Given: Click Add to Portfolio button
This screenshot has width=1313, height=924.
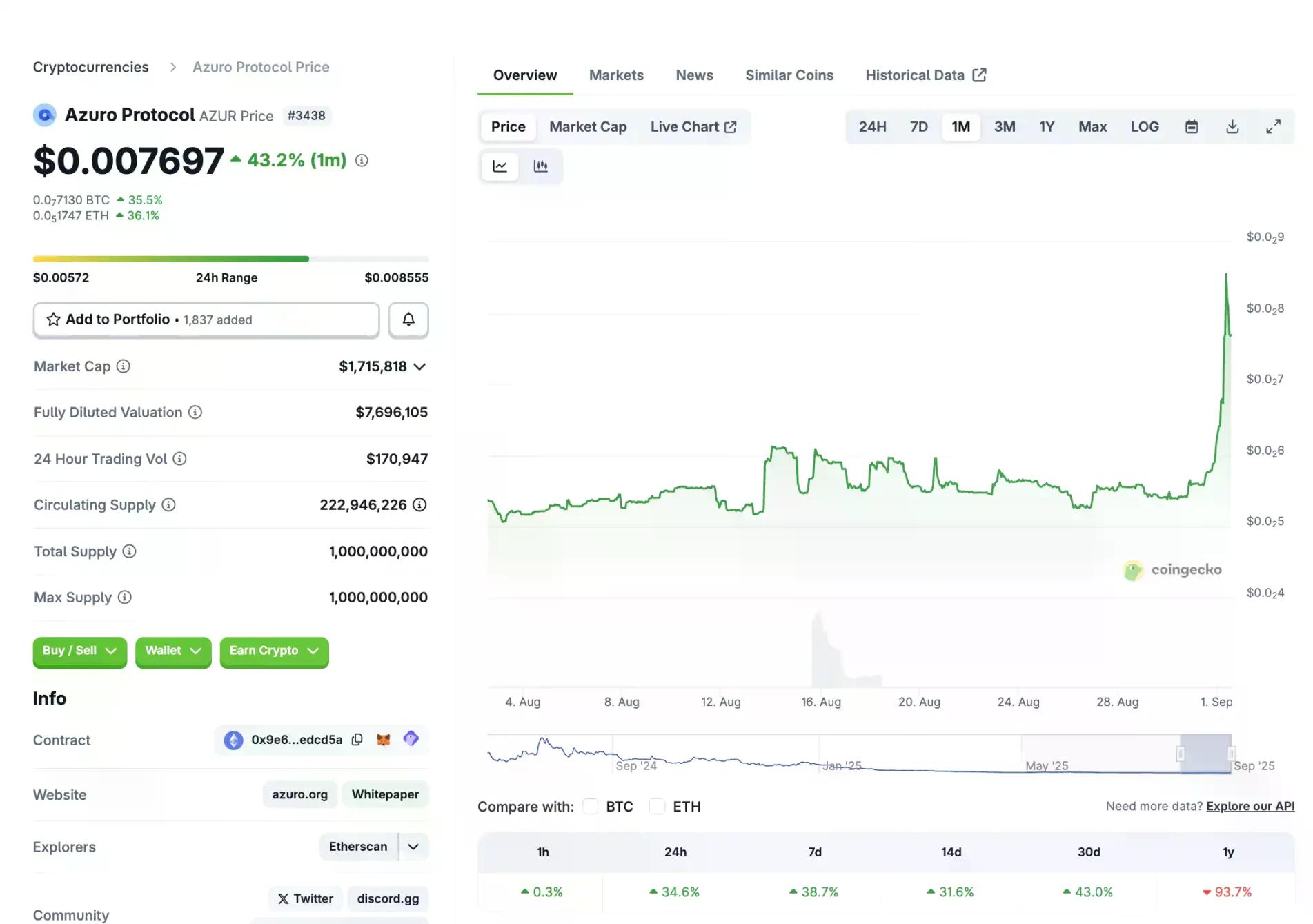Looking at the screenshot, I should coord(206,320).
